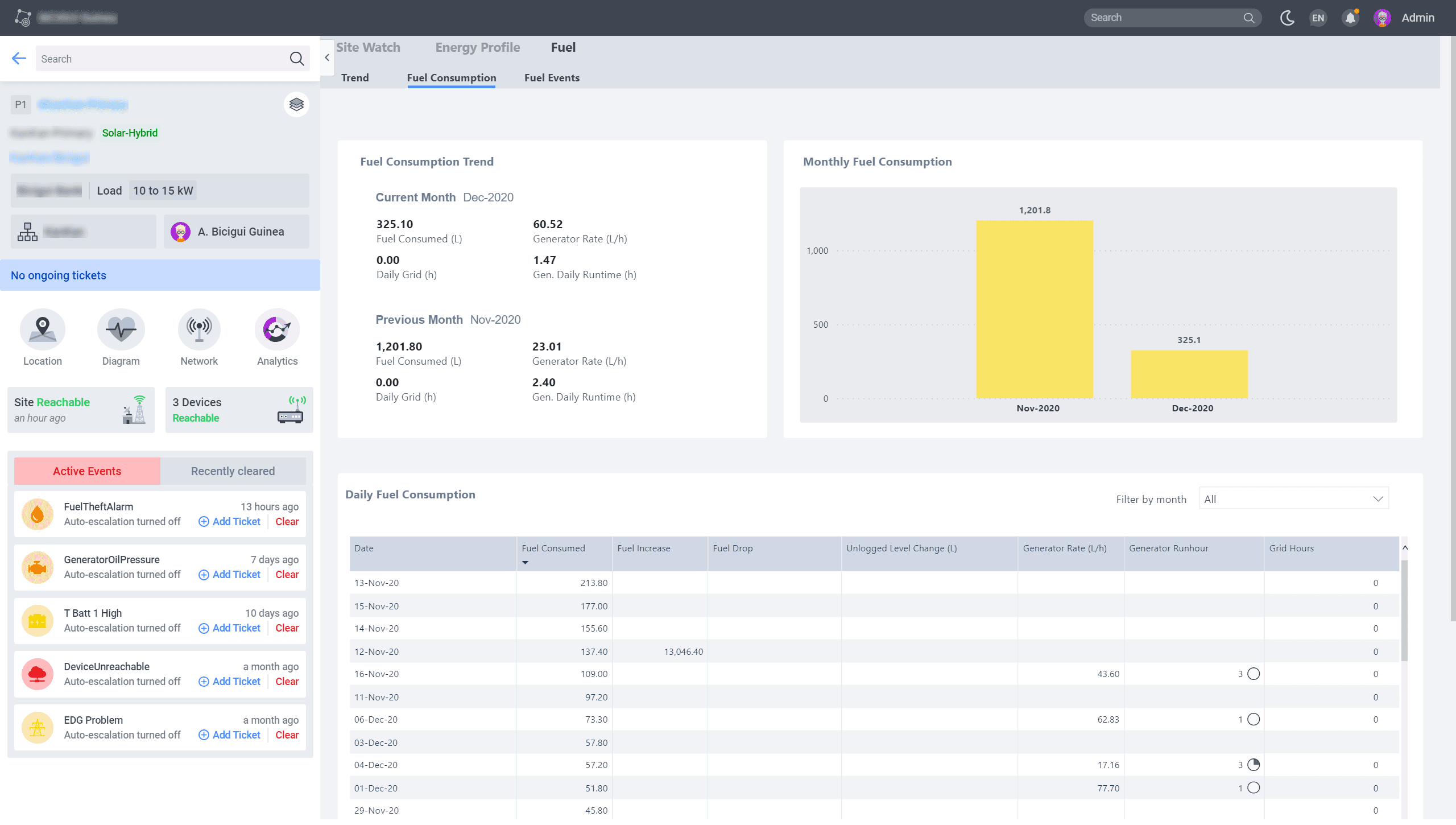The width and height of the screenshot is (1456, 825).
Task: Click the GeneratorOilPressure engine icon
Action: (x=37, y=568)
